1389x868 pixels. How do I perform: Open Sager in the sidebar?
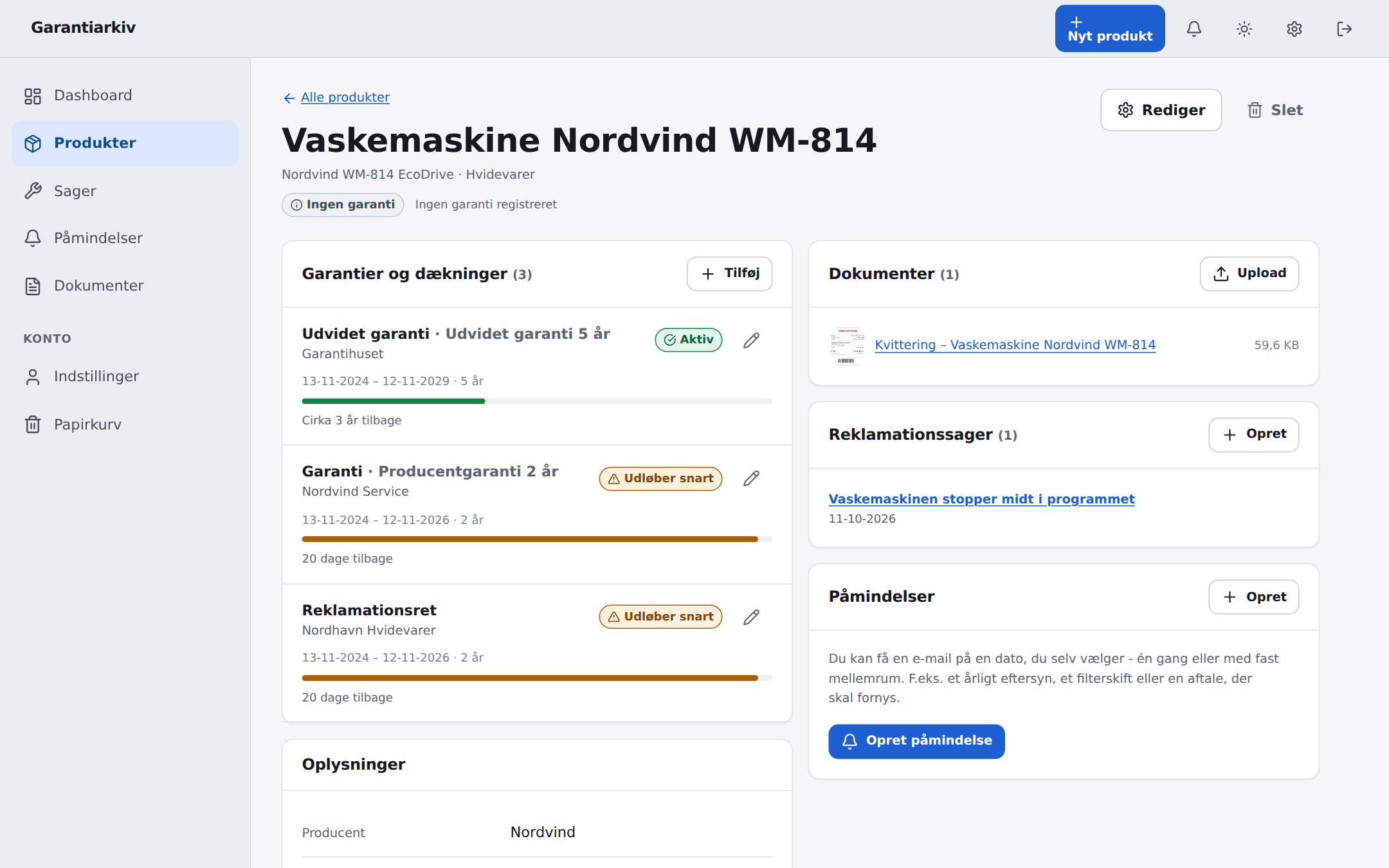pyautogui.click(x=125, y=191)
